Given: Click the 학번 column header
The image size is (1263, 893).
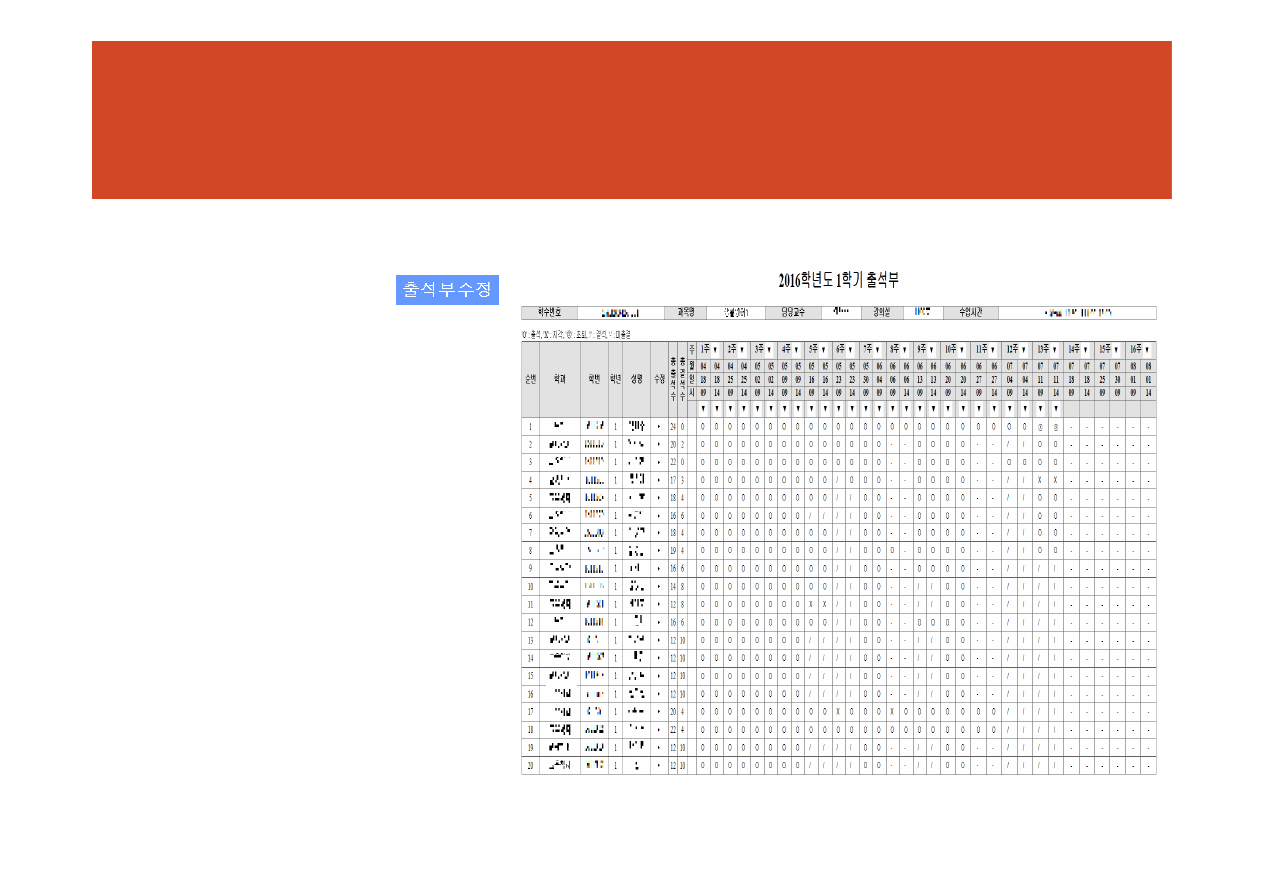Looking at the screenshot, I should click(594, 379).
